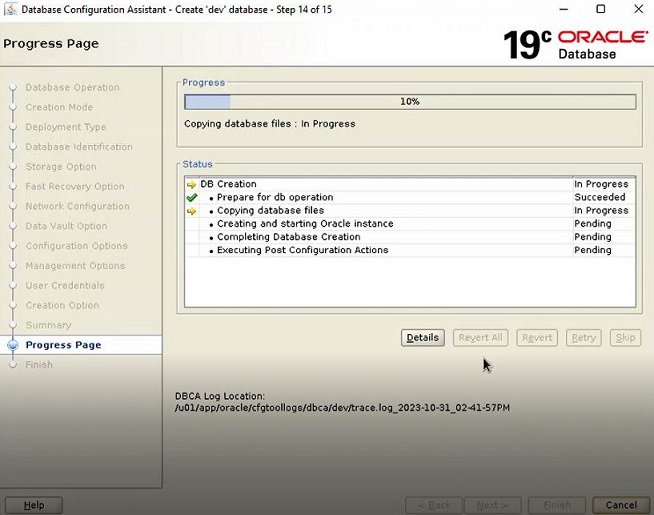Select Management Options step in sidebar
The width and height of the screenshot is (654, 515).
pyautogui.click(x=75, y=266)
